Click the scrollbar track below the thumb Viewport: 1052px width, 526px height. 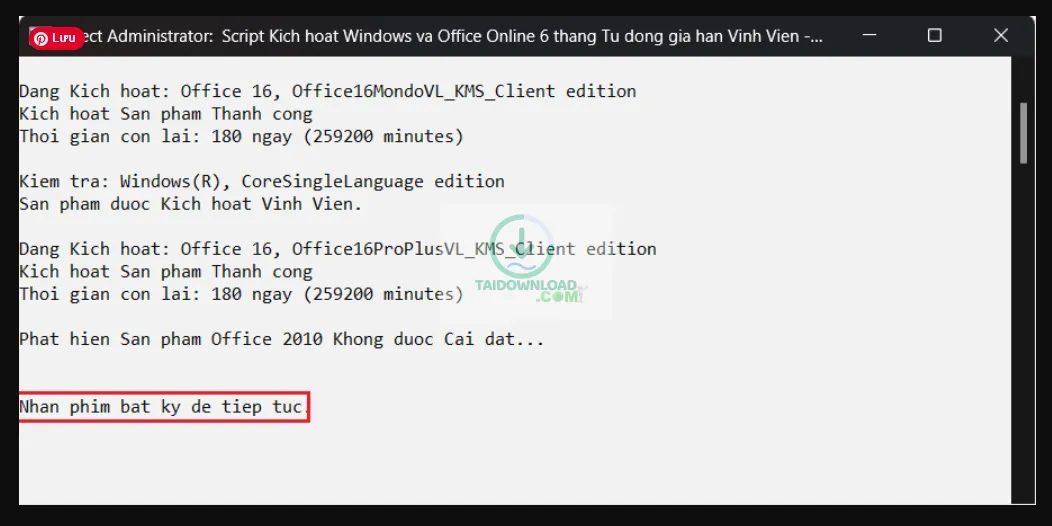pyautogui.click(x=1023, y=333)
